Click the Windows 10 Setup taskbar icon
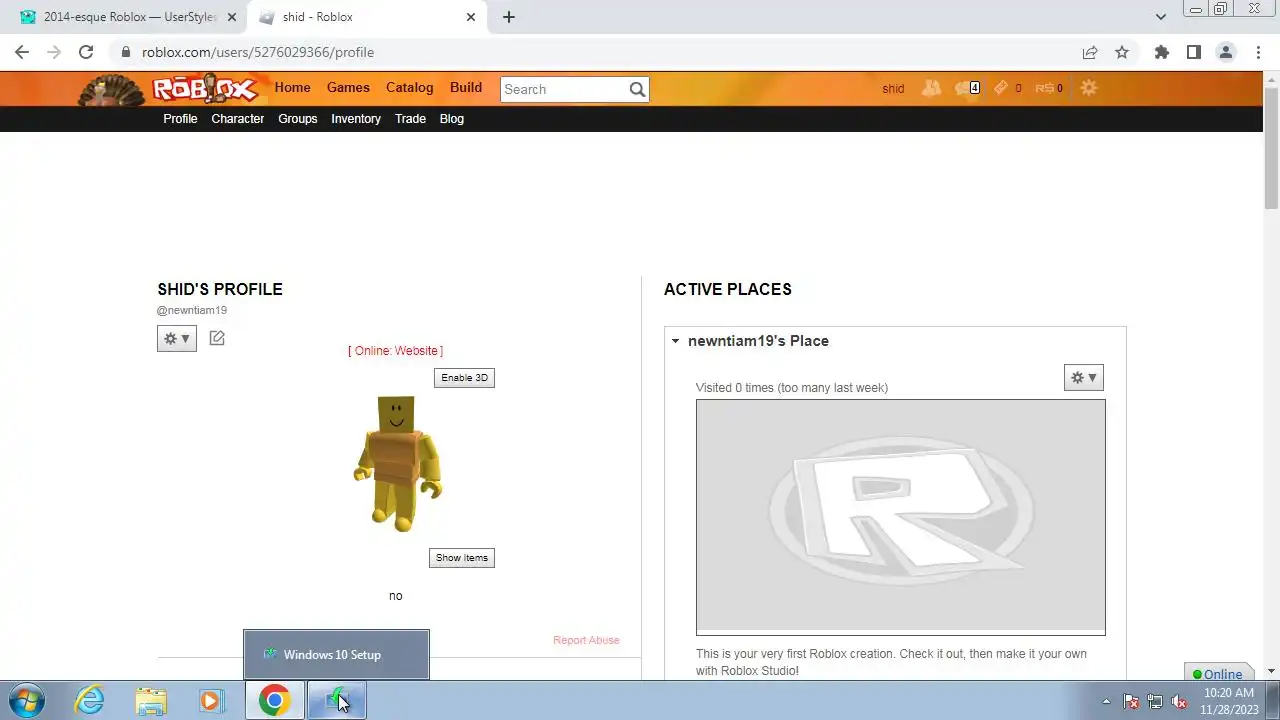This screenshot has width=1280, height=720. point(336,700)
